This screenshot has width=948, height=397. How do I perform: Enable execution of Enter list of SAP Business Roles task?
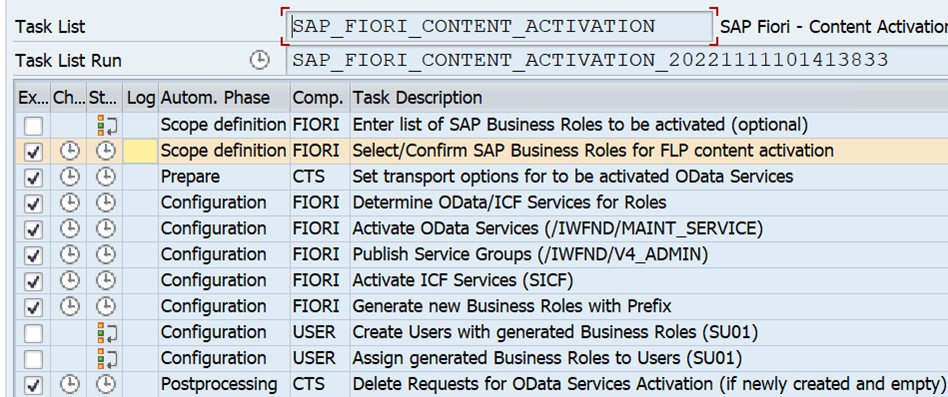pyautogui.click(x=33, y=126)
